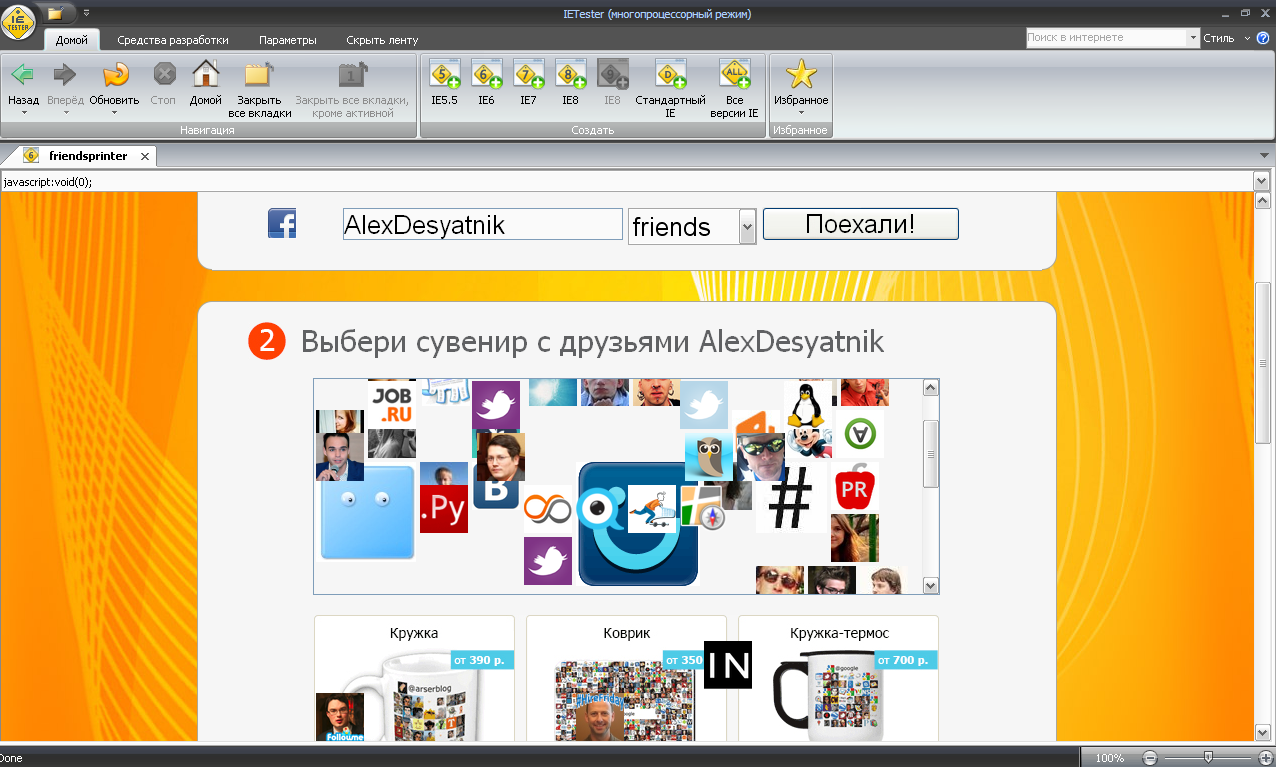The width and height of the screenshot is (1276, 767).
Task: Select the red .Py avatar
Action: tap(444, 509)
